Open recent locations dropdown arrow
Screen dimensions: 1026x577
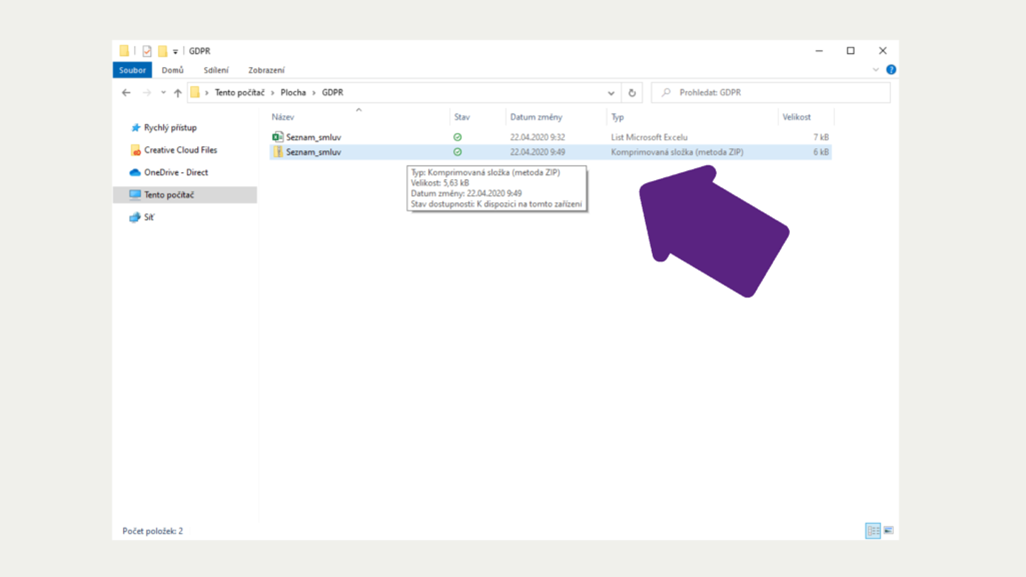[x=164, y=93]
